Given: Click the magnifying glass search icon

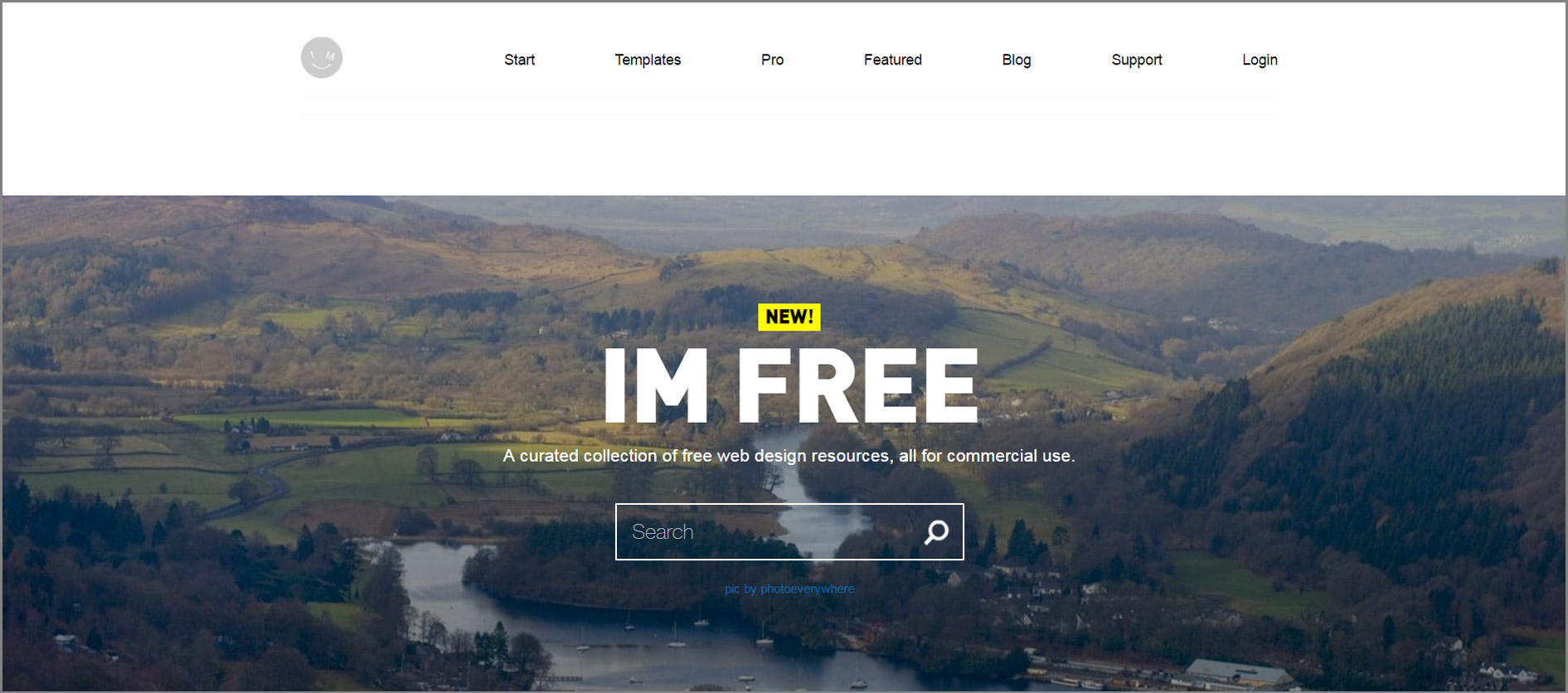Looking at the screenshot, I should pyautogui.click(x=936, y=532).
